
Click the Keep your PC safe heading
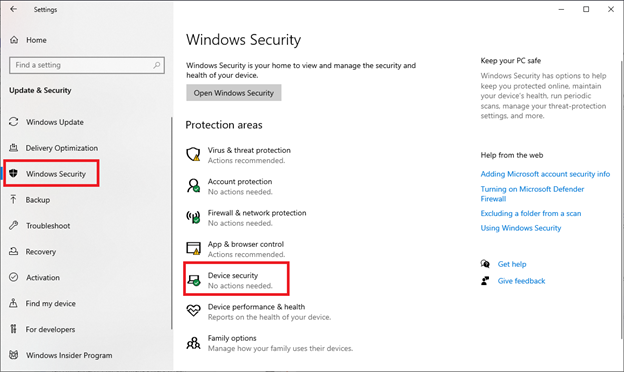[511, 60]
